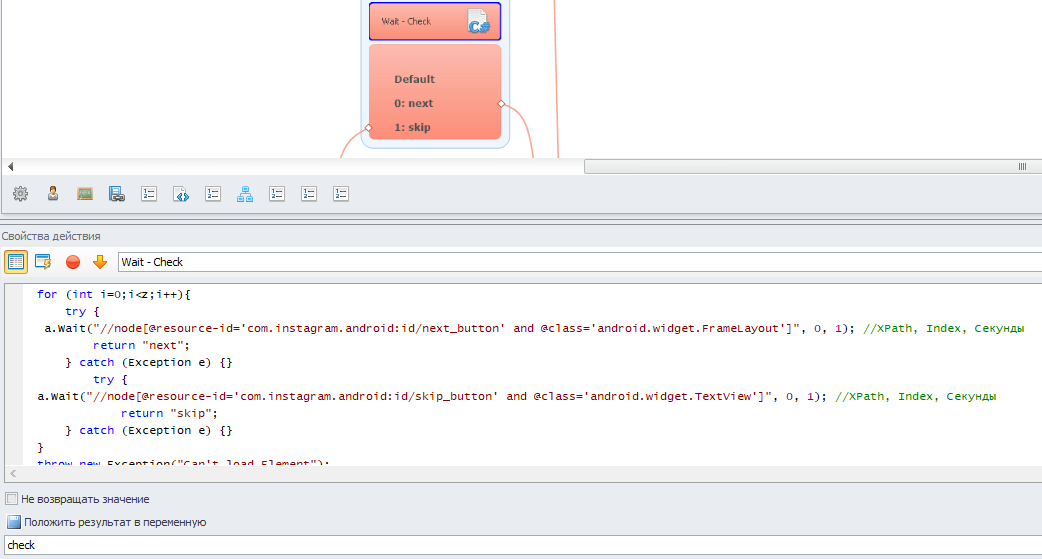
Task: Click the blue save-to-variable icon
Action: [x=13, y=522]
